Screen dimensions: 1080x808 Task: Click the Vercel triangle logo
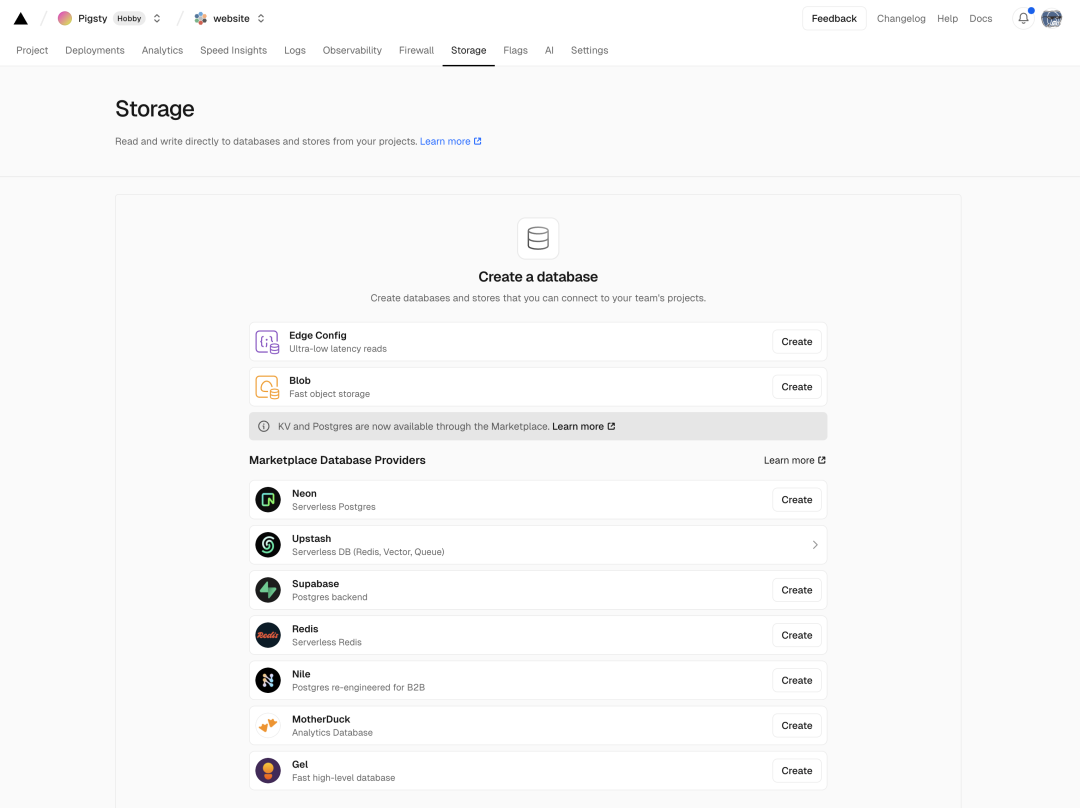20,18
